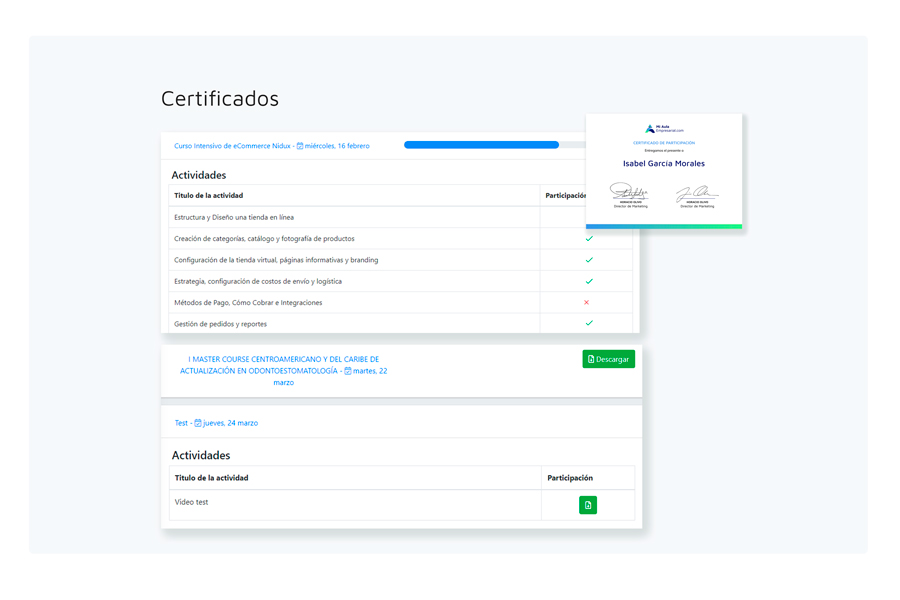Click the green check for Gestión de pedidos
Image resolution: width=900 pixels, height=600 pixels.
(590, 324)
